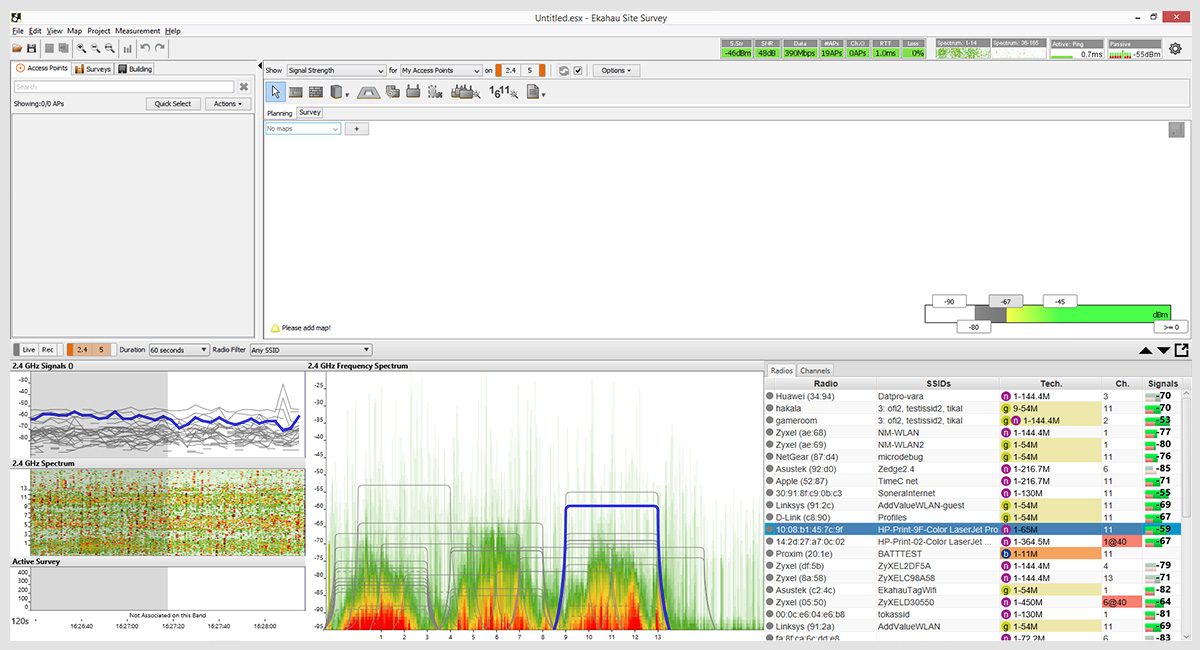The width and height of the screenshot is (1200, 650).
Task: Switch to the Building tab
Action: tap(135, 69)
